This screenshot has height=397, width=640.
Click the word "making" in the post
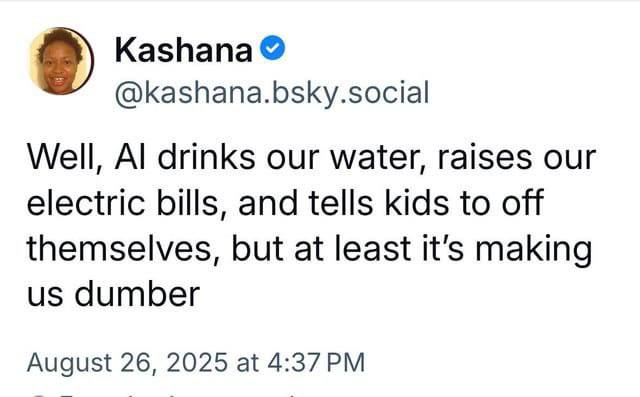coord(534,250)
